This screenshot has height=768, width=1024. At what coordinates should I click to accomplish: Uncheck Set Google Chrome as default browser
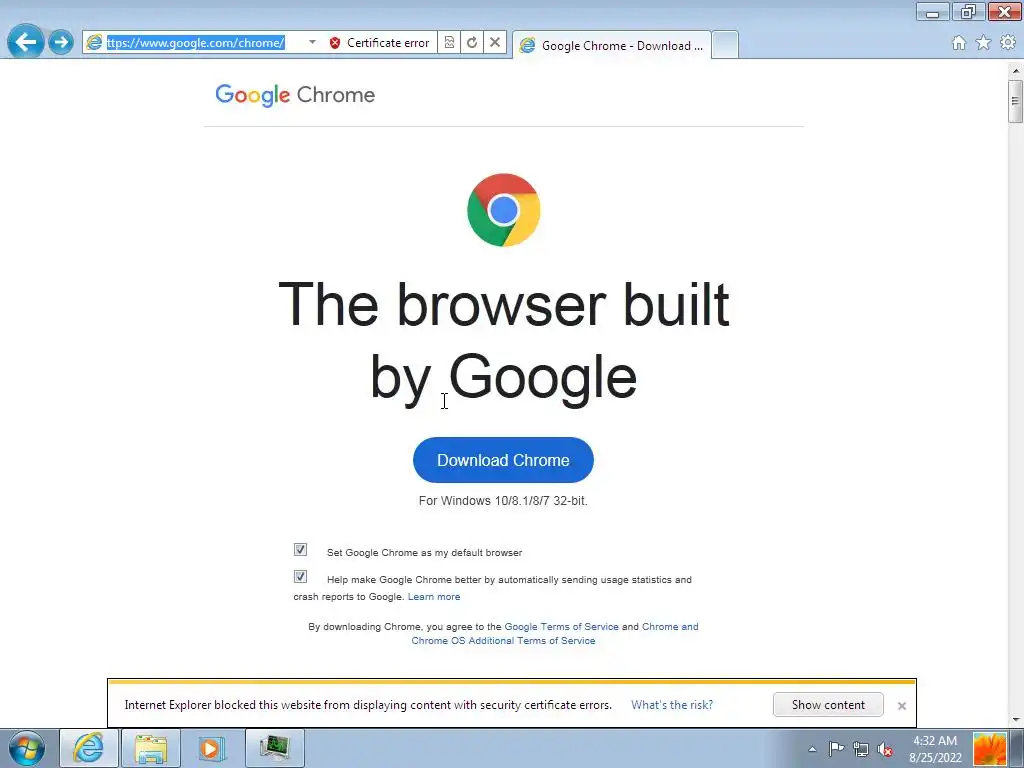click(x=300, y=550)
